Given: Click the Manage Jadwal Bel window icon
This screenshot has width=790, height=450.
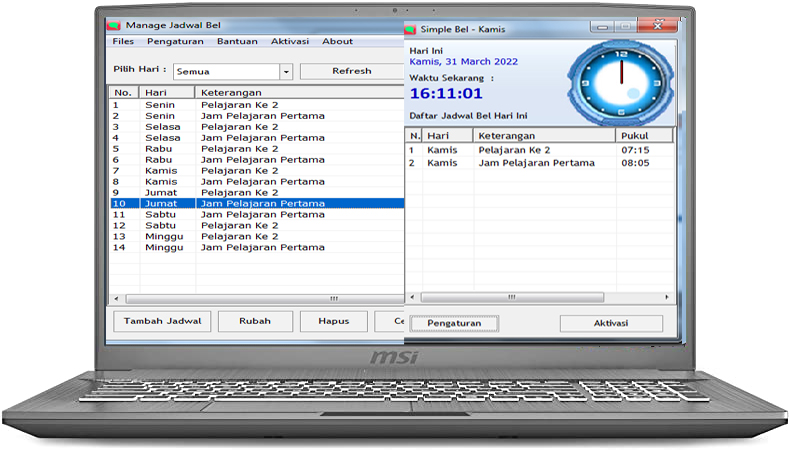Looking at the screenshot, I should point(114,25).
